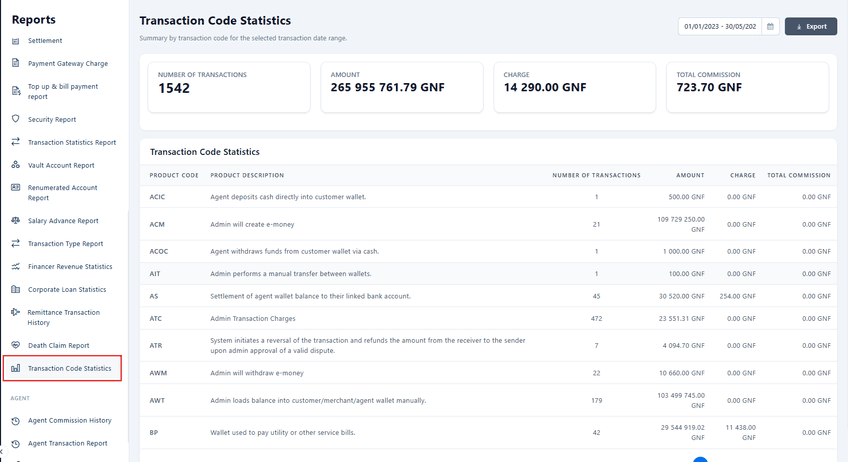Open Payment Gateway Charge report

pyautogui.click(x=68, y=63)
